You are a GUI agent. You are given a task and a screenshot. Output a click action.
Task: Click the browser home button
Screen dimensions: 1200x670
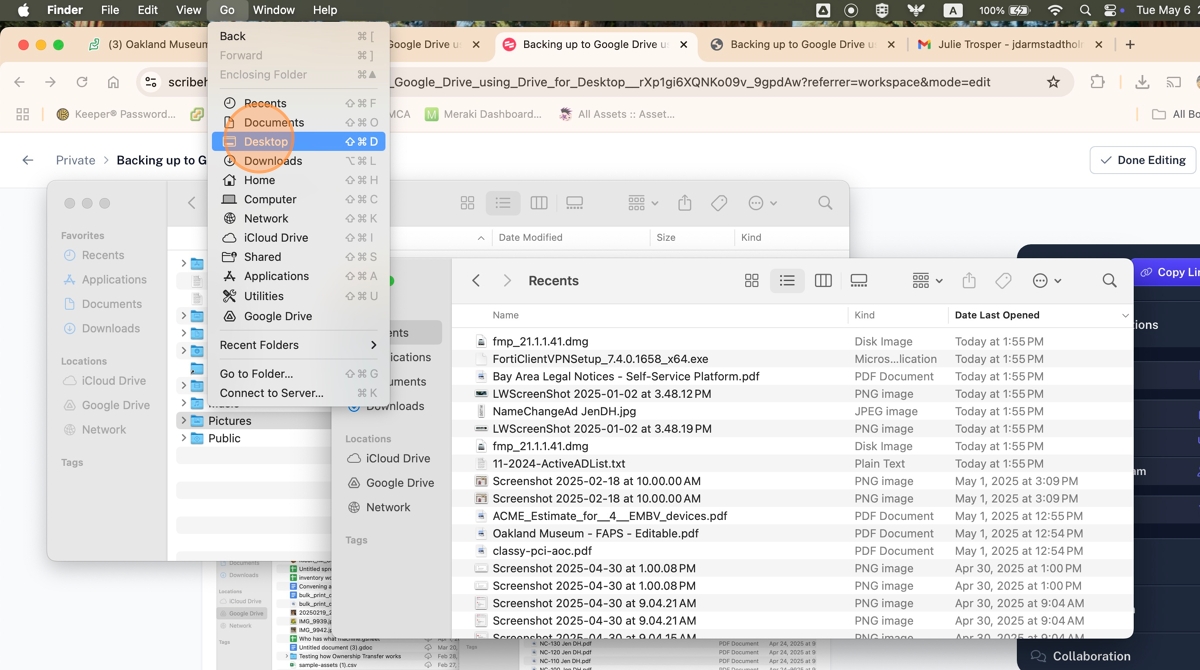click(113, 82)
